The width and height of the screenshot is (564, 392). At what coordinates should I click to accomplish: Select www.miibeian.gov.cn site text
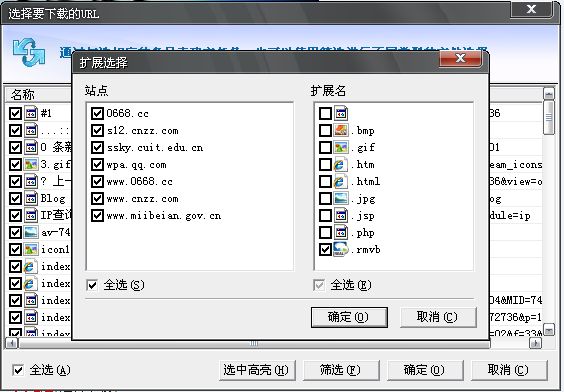click(164, 216)
